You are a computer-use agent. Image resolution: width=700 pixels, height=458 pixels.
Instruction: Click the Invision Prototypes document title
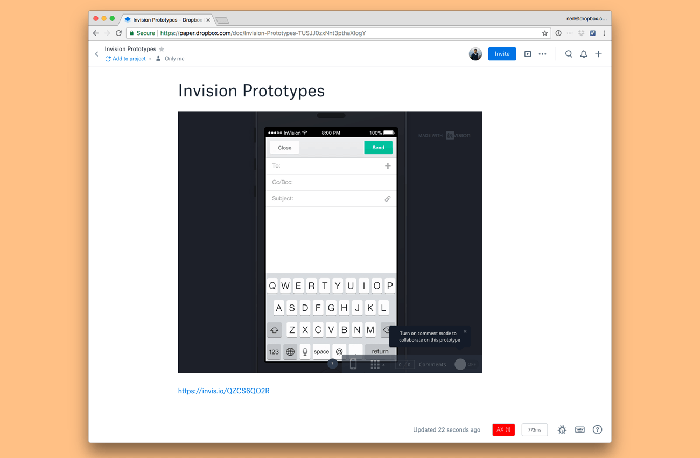click(x=251, y=91)
